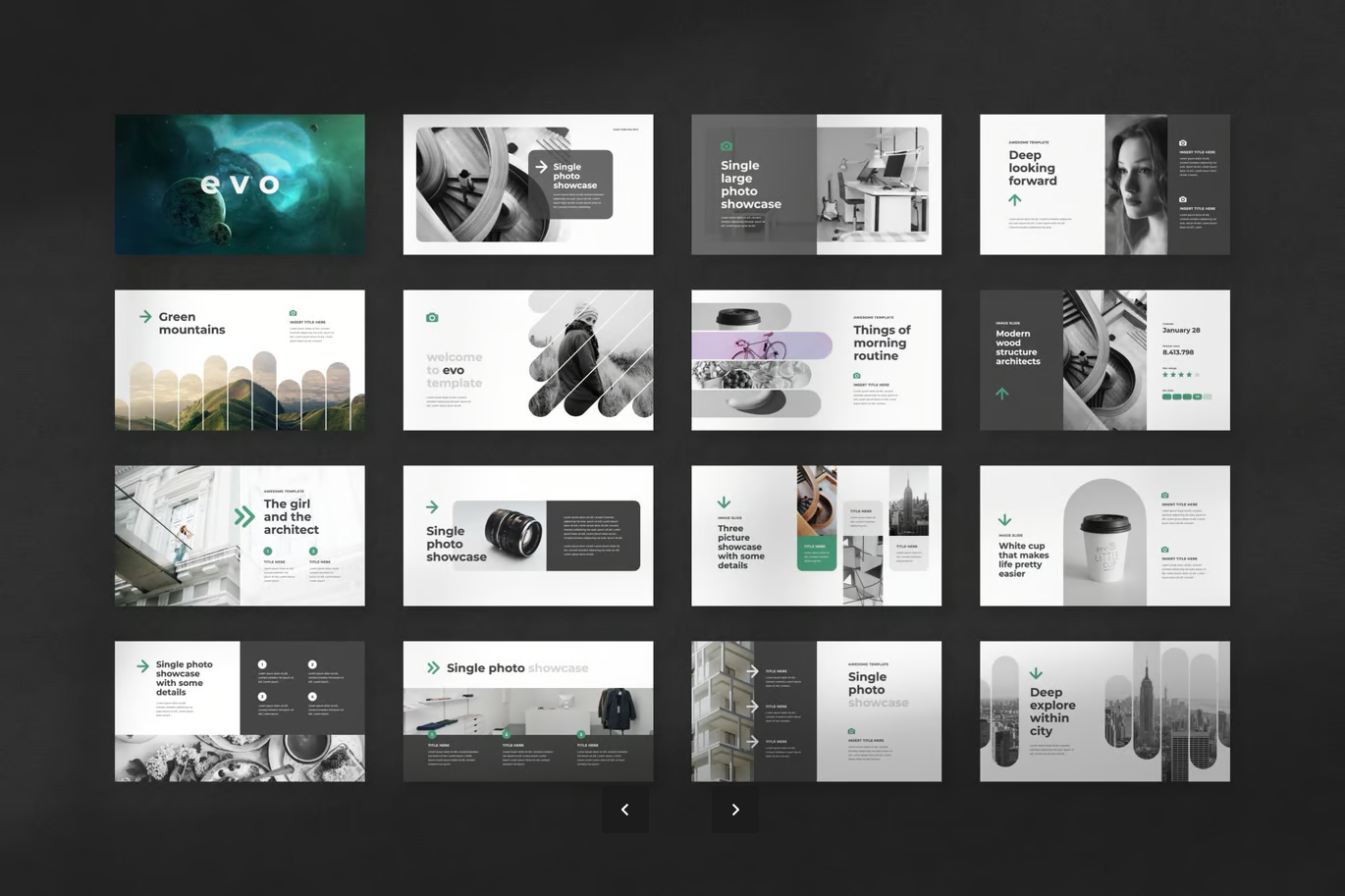Viewport: 1345px width, 896px height.
Task: Select the Green mountains slide thumbnail
Action: click(240, 360)
